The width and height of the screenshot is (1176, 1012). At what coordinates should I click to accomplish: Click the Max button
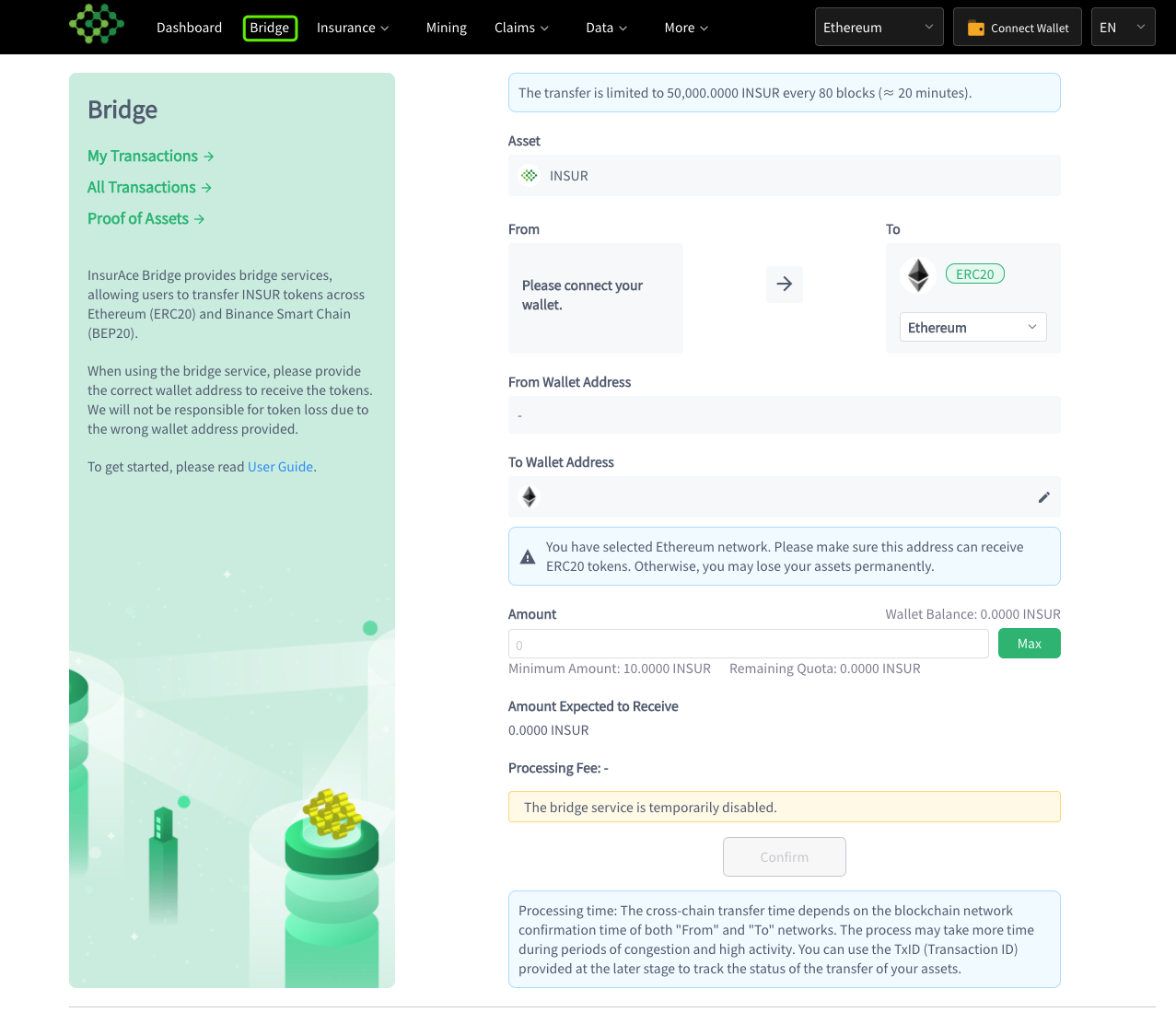pos(1030,644)
